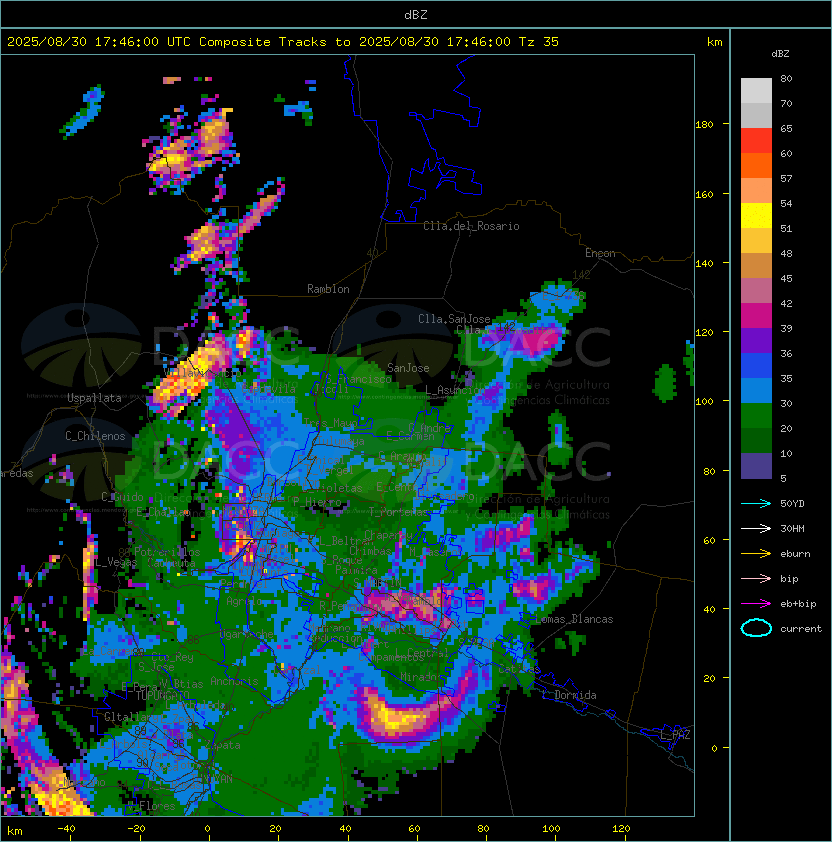Select the green 20–30 dBZ swatch

756,416
